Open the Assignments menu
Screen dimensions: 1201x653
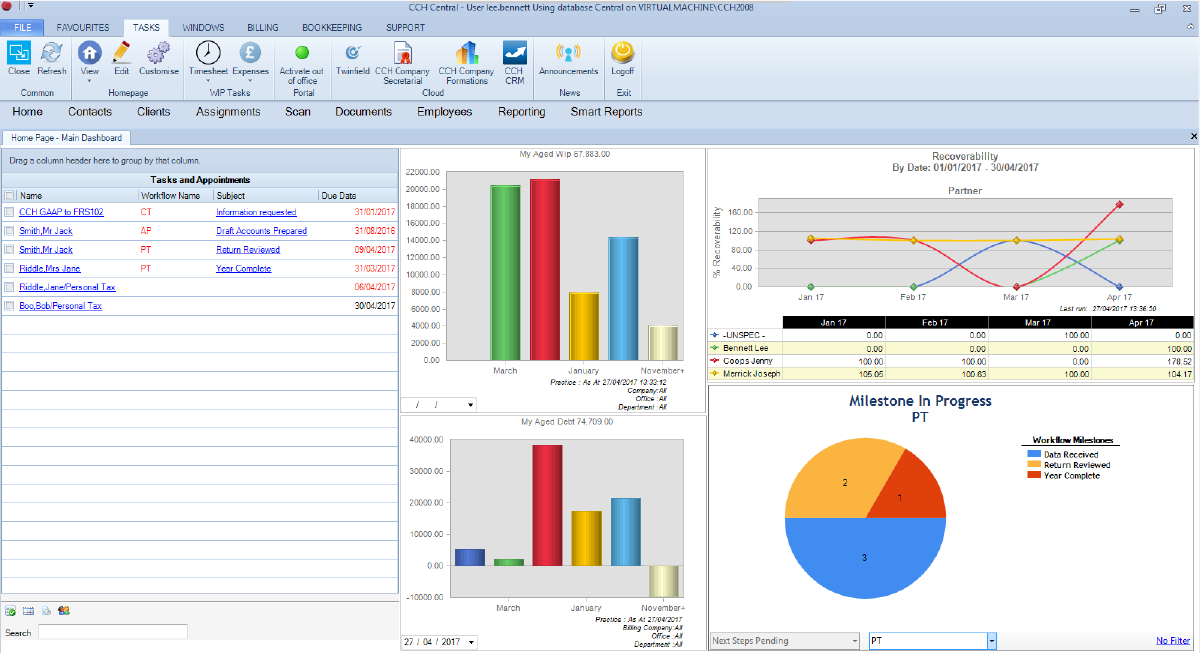coord(228,112)
